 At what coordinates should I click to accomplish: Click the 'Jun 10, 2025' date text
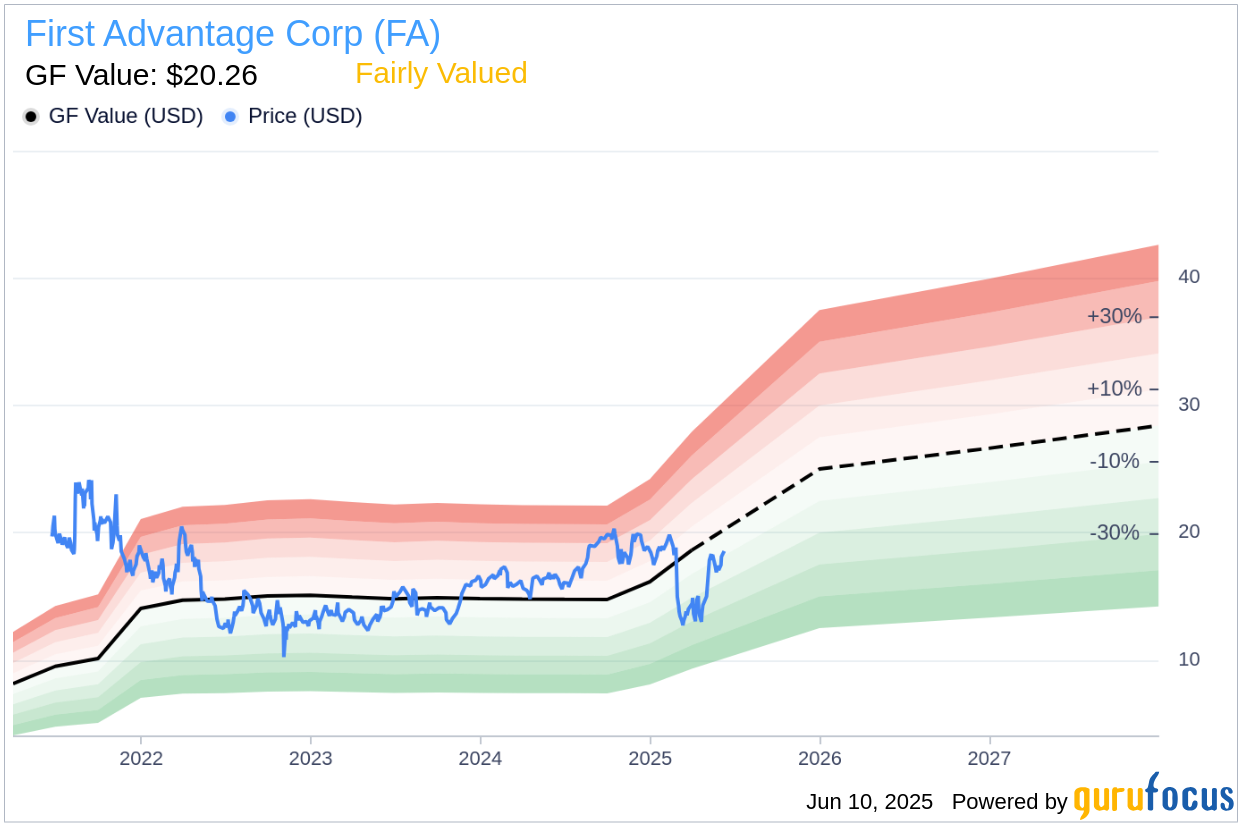pyautogui.click(x=869, y=802)
